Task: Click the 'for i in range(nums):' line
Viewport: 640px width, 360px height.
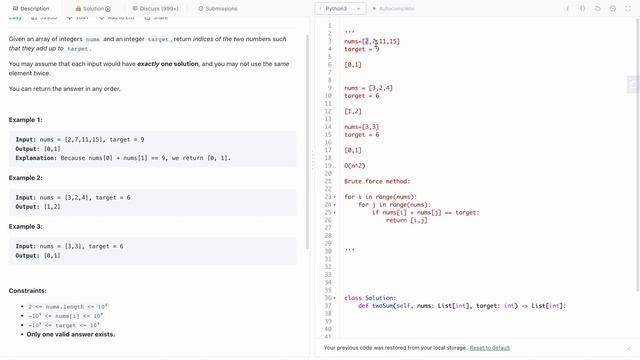Action: 380,197
